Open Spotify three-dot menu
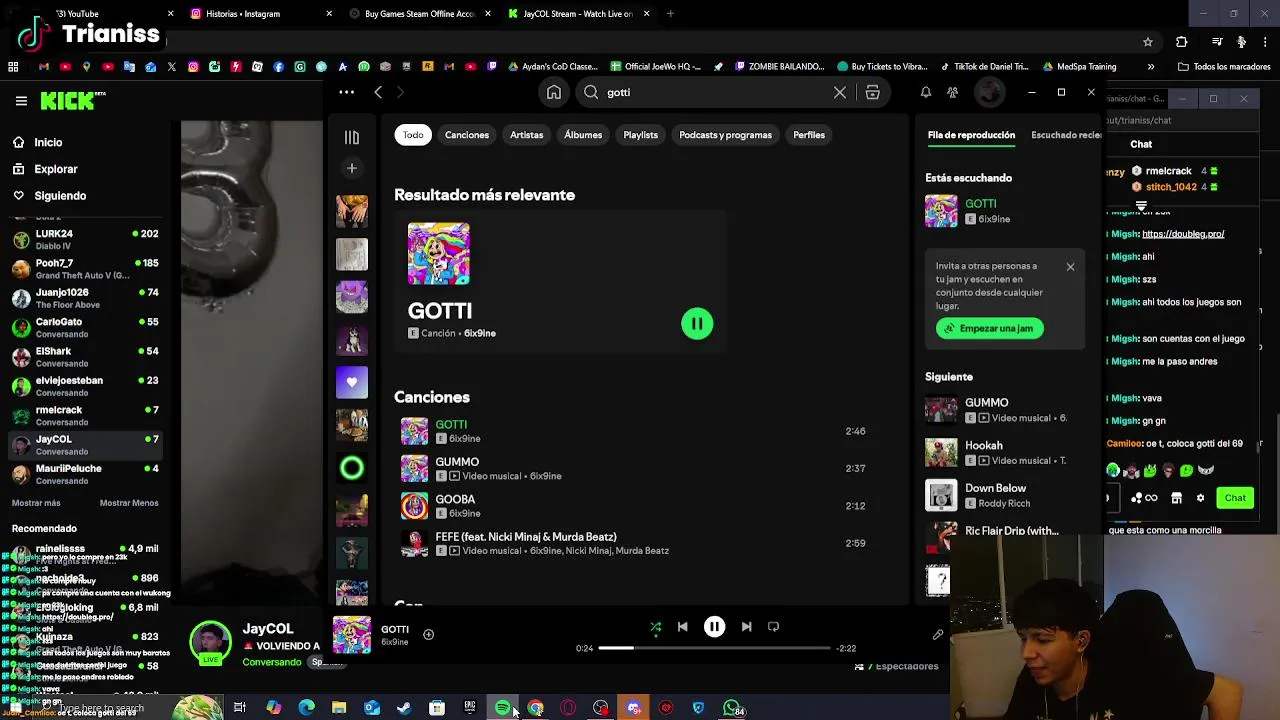Viewport: 1280px width, 720px height. pos(346,92)
